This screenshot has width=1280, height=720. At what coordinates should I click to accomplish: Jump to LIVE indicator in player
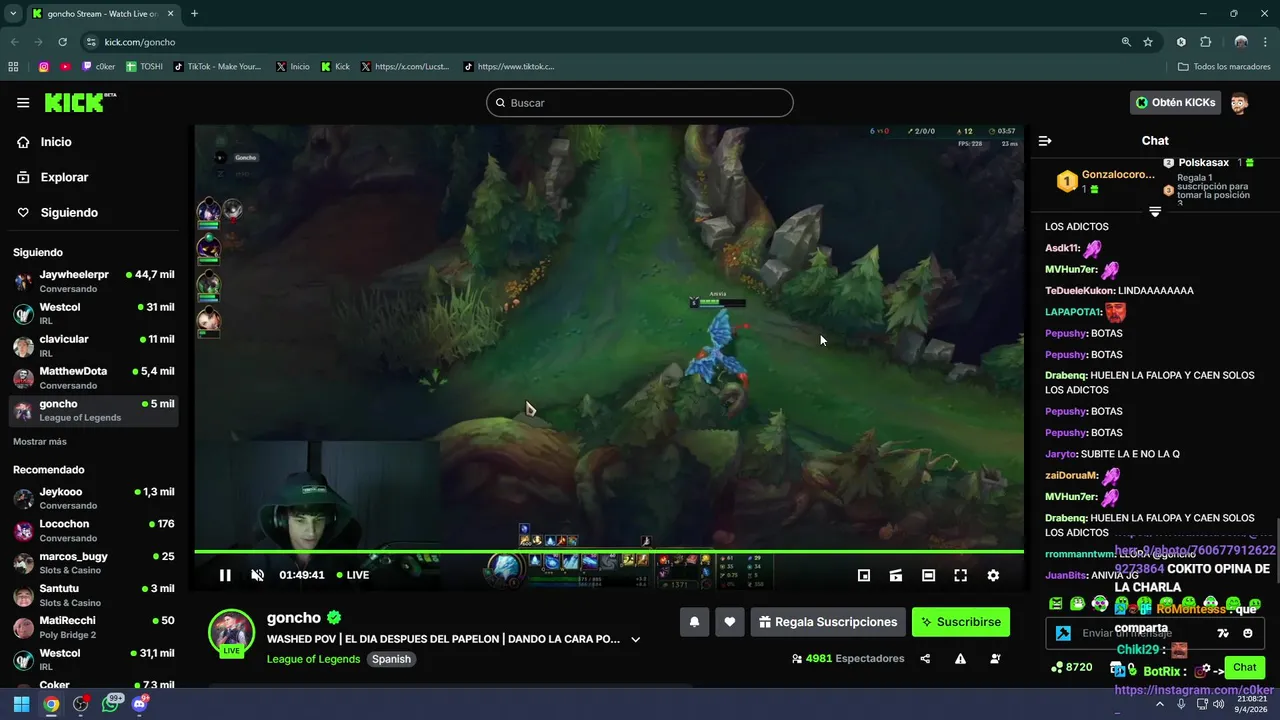coord(353,575)
